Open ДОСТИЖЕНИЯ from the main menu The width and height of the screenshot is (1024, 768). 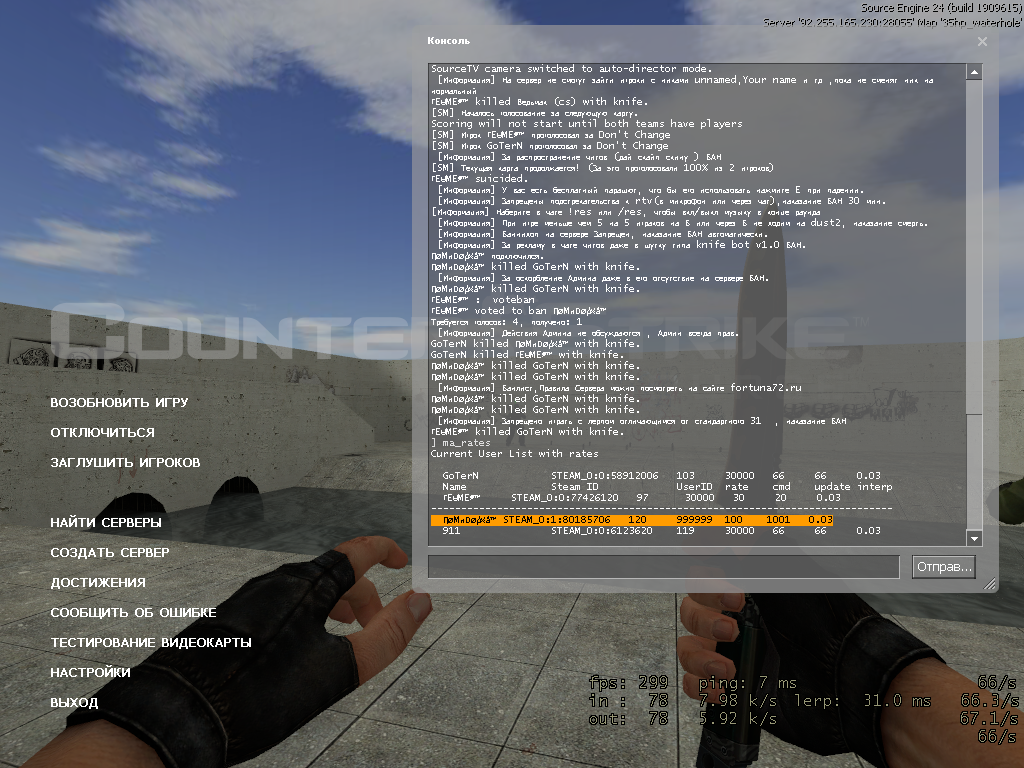click(x=98, y=583)
